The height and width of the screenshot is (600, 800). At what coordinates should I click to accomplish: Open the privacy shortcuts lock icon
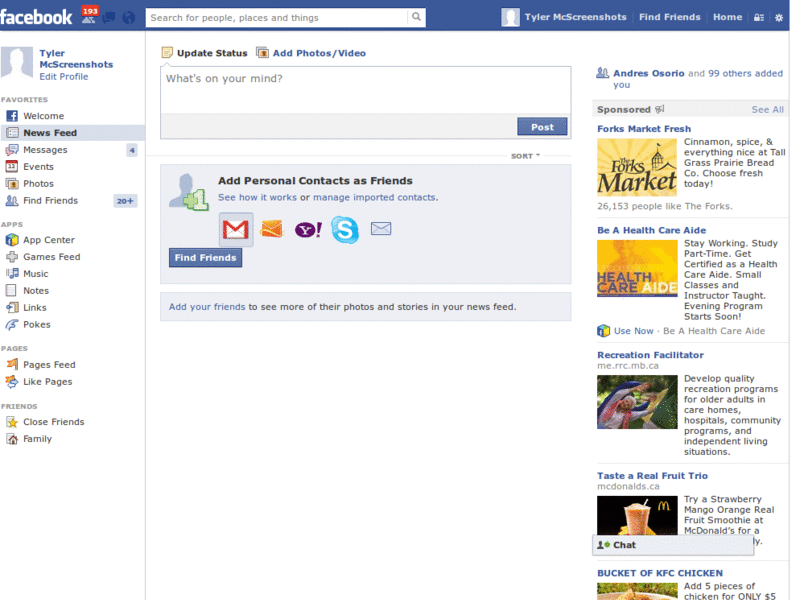click(759, 17)
